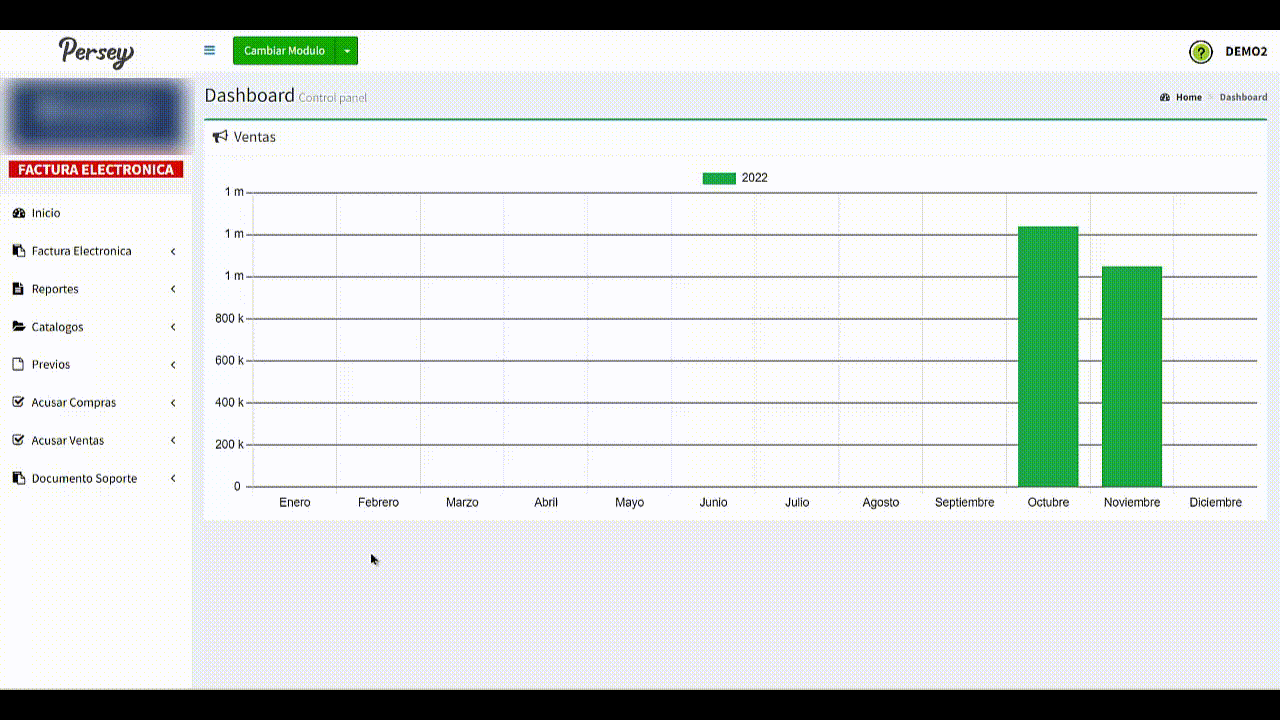Open the Cambiar Modulo dropdown arrow

point(347,51)
